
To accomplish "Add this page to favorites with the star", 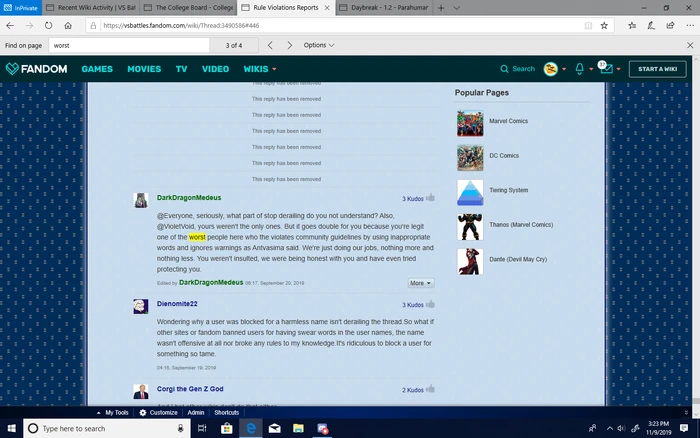I will (604, 25).
